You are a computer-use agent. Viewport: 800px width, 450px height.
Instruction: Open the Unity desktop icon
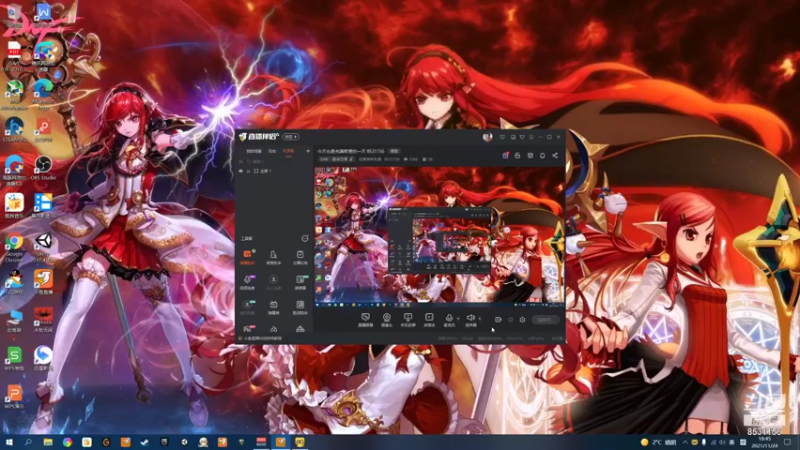(43, 247)
